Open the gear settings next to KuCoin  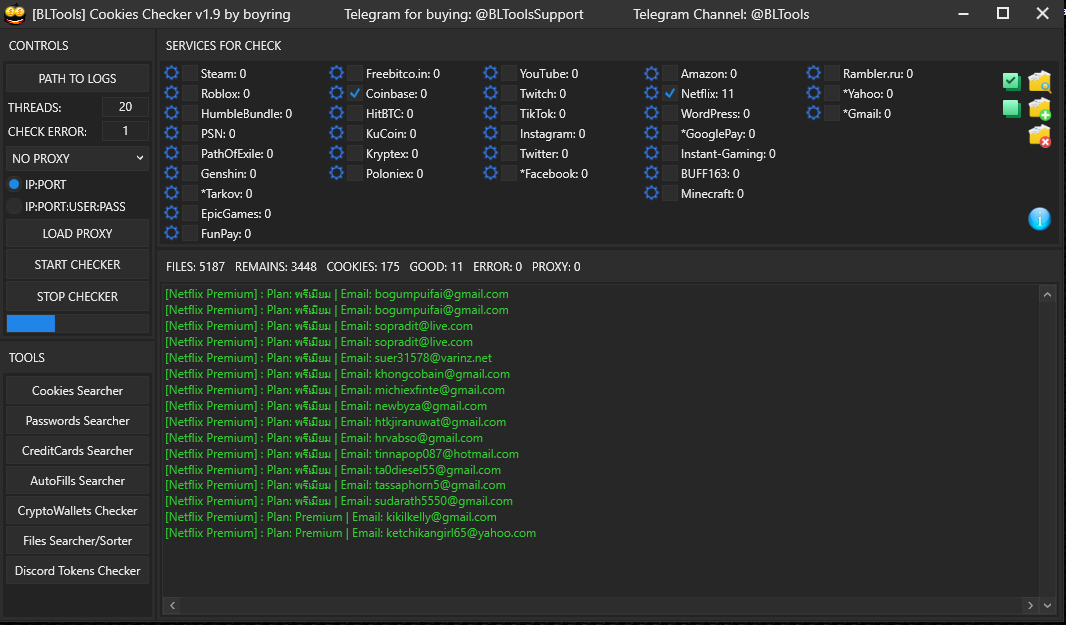337,133
